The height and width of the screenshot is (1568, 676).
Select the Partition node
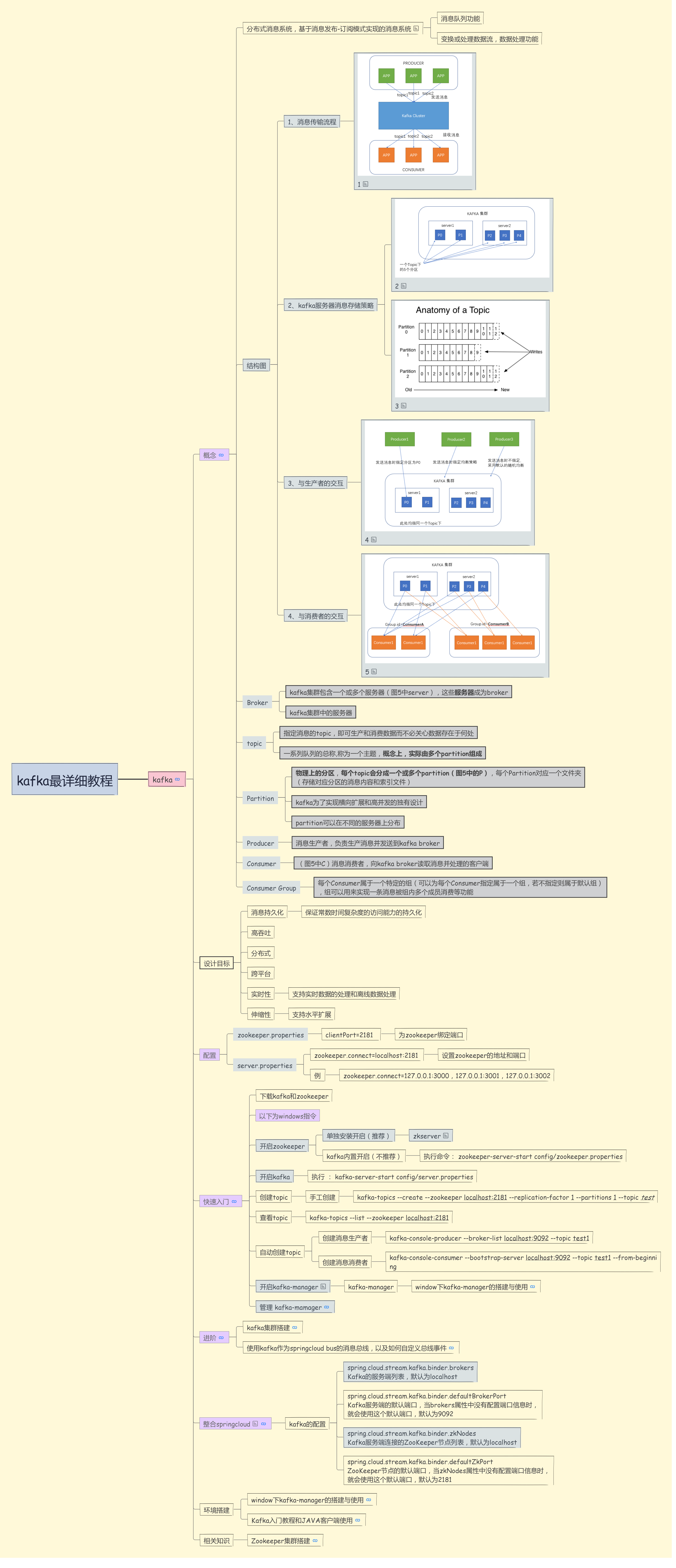coord(262,803)
